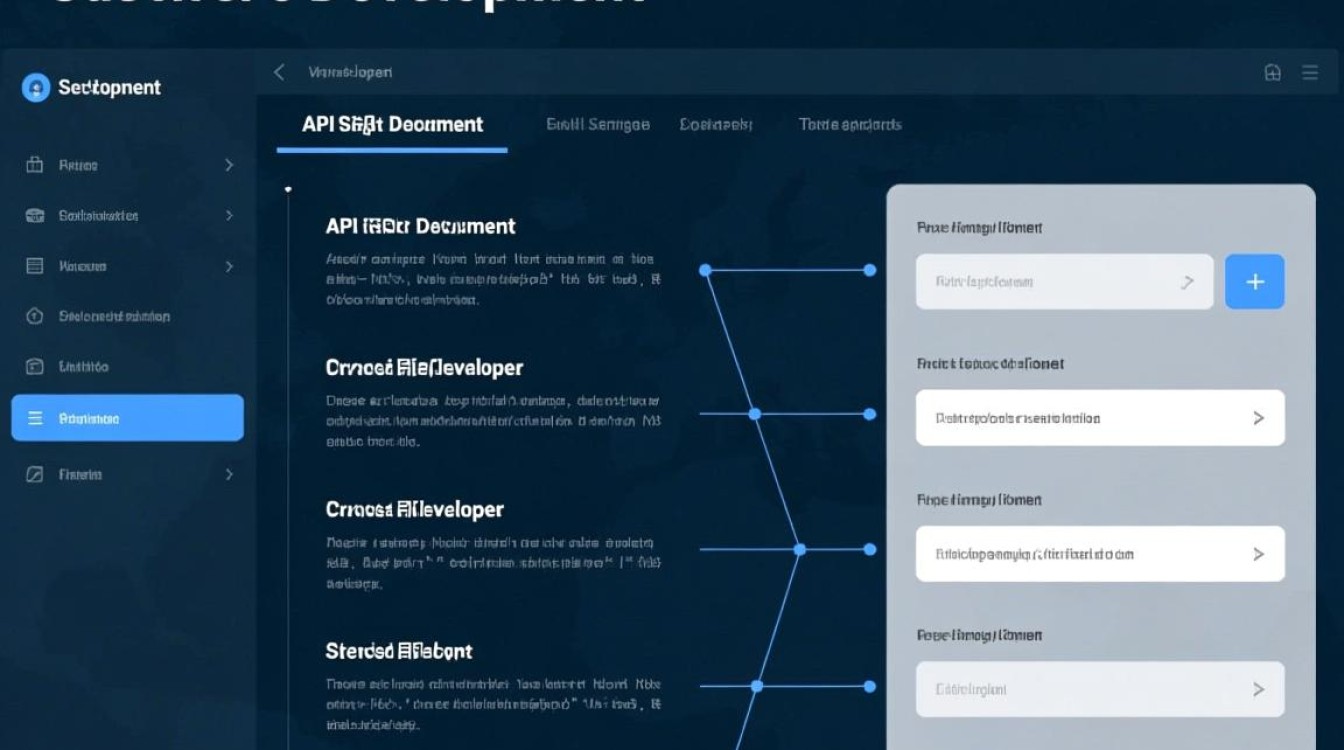1344x750 pixels.
Task: Expand the first sidebar item using its chevron
Action: tap(229, 165)
